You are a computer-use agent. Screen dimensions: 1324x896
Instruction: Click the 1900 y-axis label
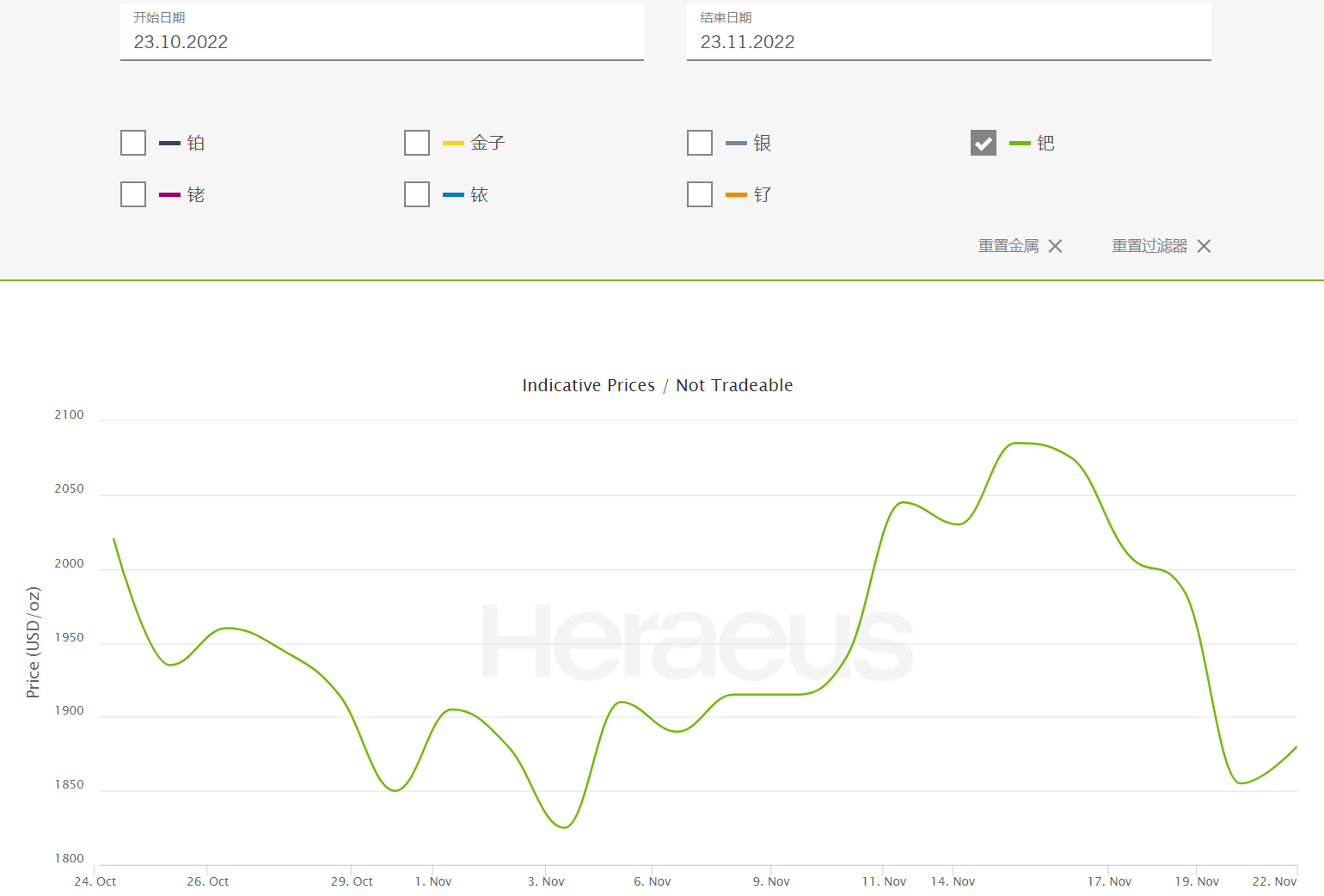[x=70, y=710]
